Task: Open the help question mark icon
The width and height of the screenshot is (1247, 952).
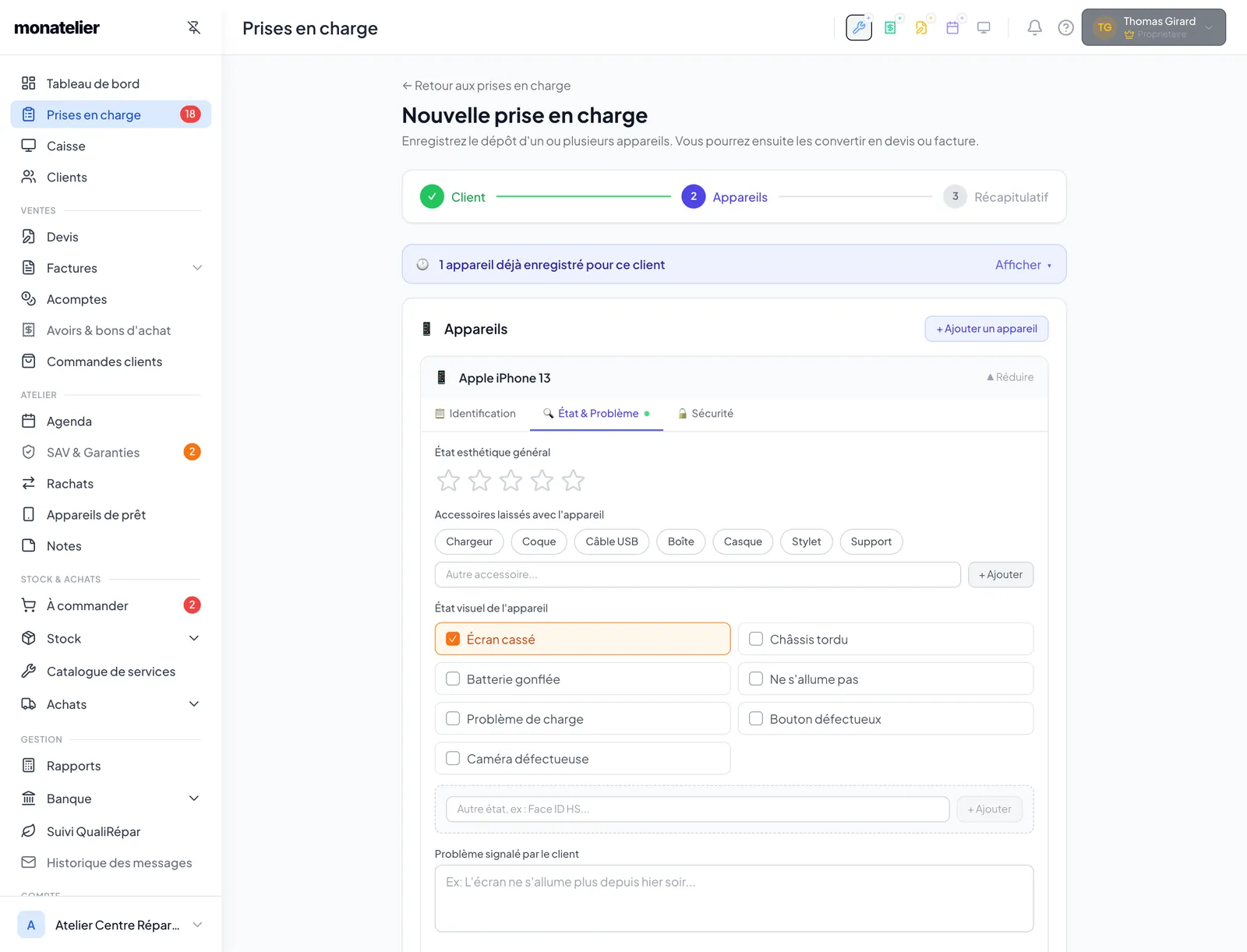Action: (x=1065, y=28)
